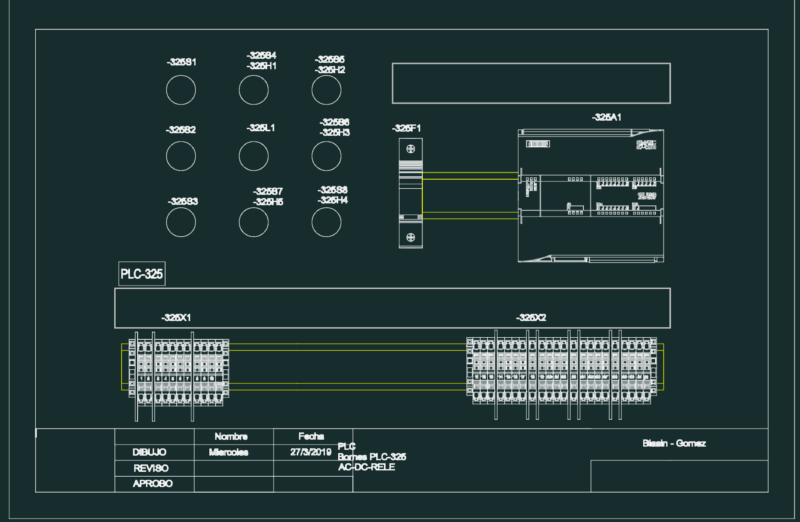The image size is (800, 522).
Task: Select the circle symbol under -325S7 -325H5
Action: click(254, 222)
